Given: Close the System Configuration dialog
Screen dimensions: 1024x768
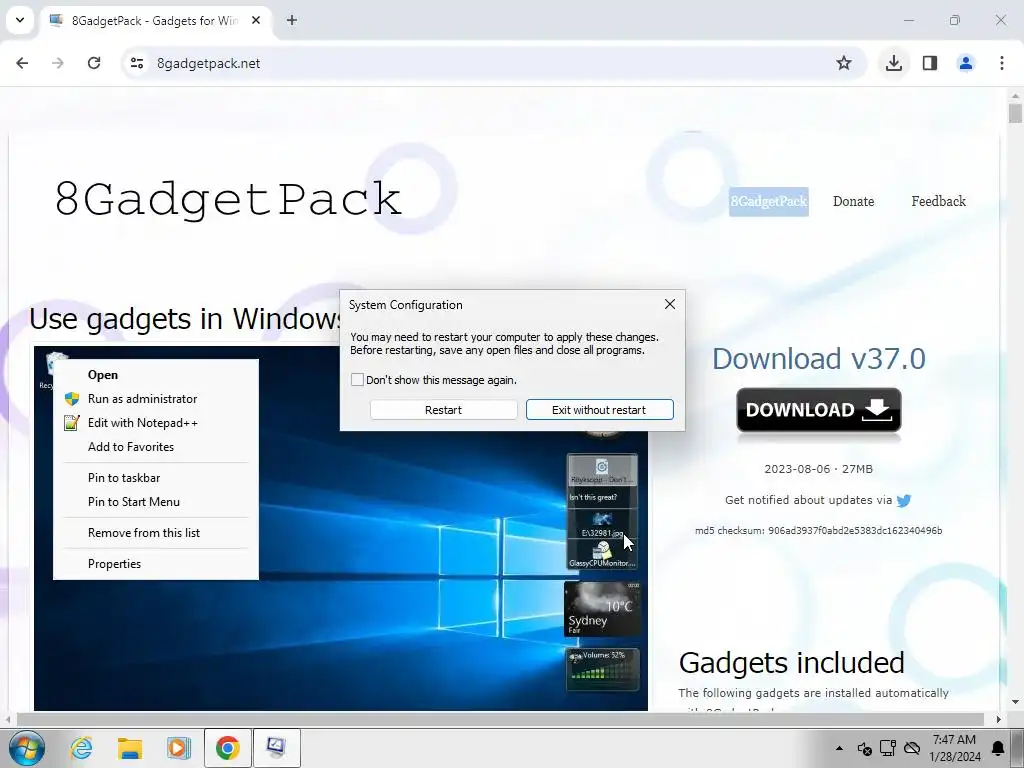Looking at the screenshot, I should click(669, 304).
